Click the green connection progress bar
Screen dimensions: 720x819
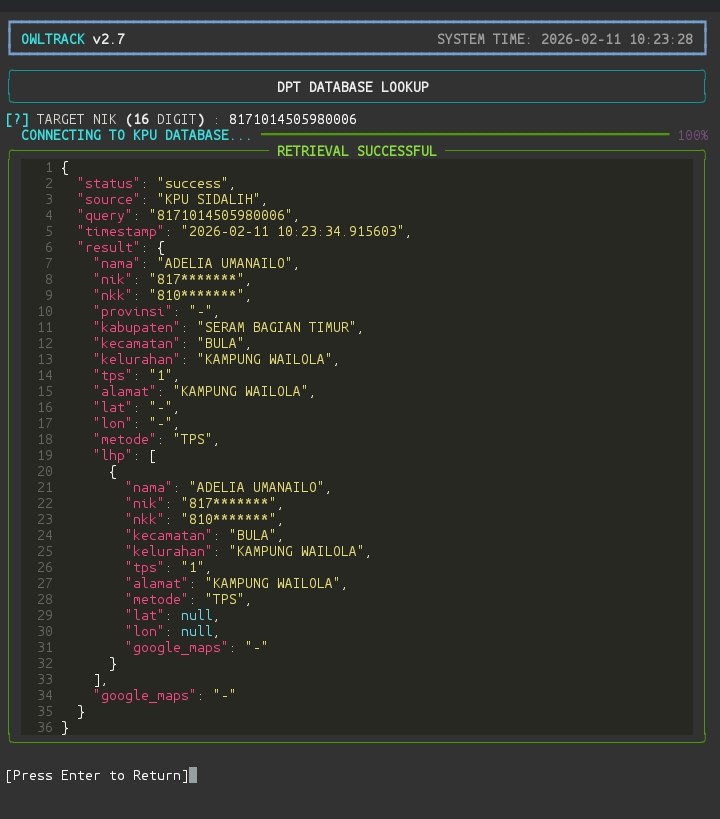coord(465,134)
